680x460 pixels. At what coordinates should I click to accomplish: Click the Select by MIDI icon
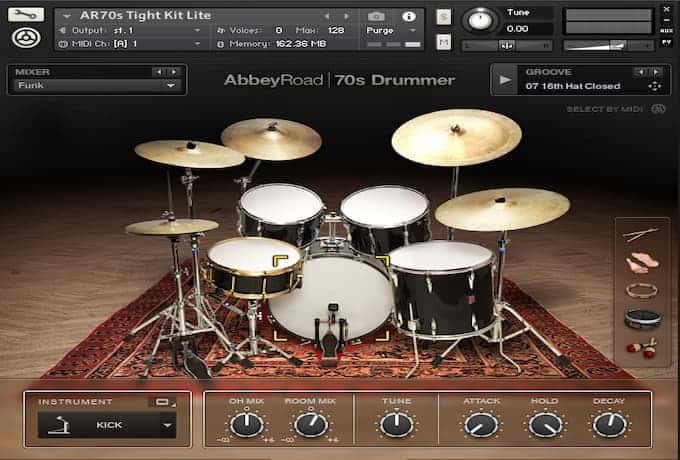pos(658,109)
